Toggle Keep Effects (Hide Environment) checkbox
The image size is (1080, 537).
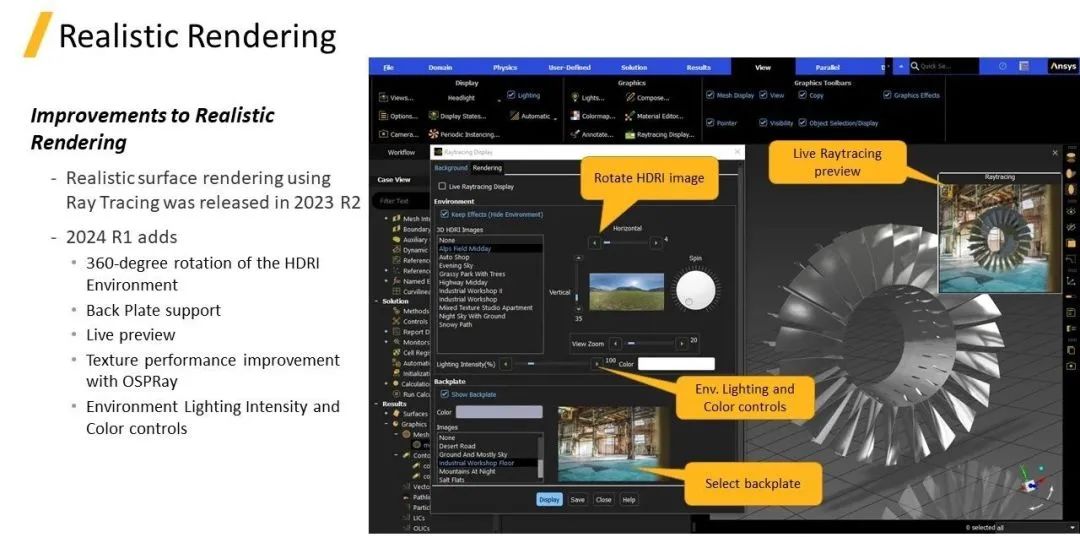tap(444, 214)
